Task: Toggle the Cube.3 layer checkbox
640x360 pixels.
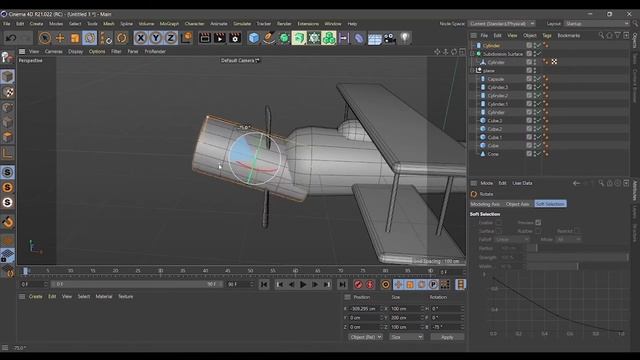Action: (x=529, y=121)
